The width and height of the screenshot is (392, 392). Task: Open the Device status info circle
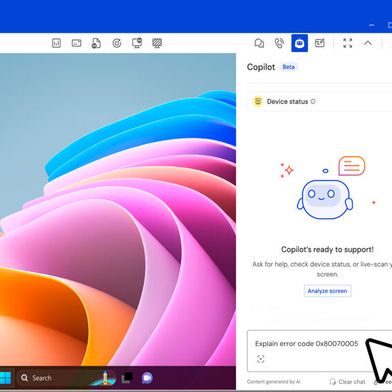313,101
